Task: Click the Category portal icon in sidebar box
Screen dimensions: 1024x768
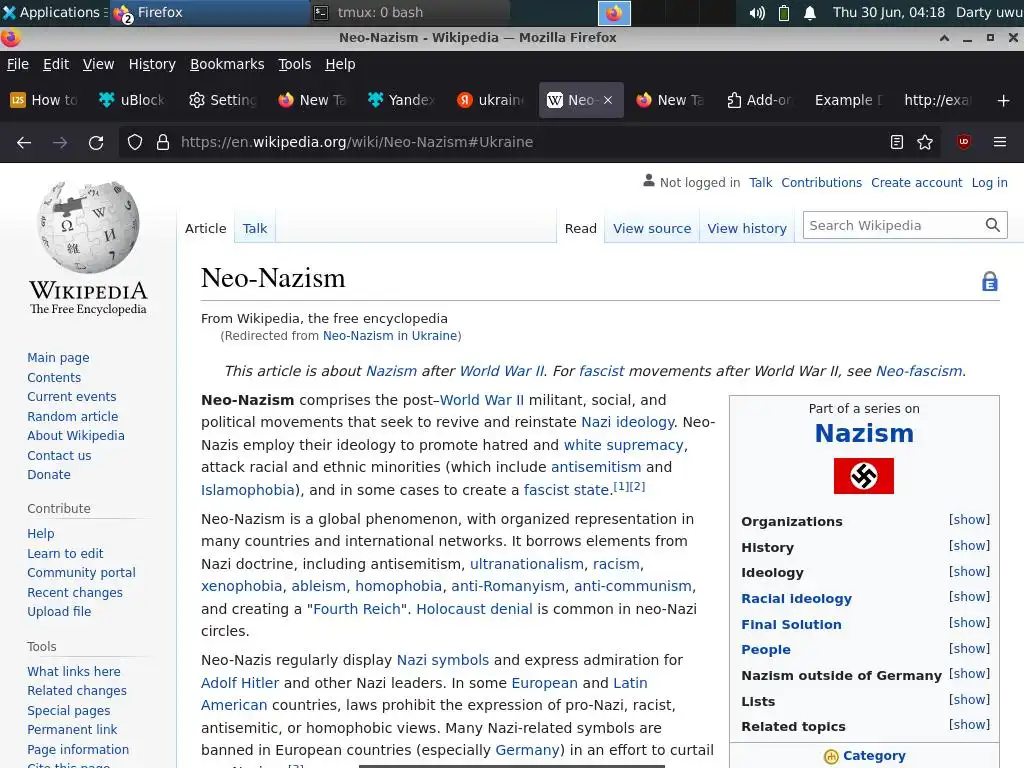Action: 831,756
